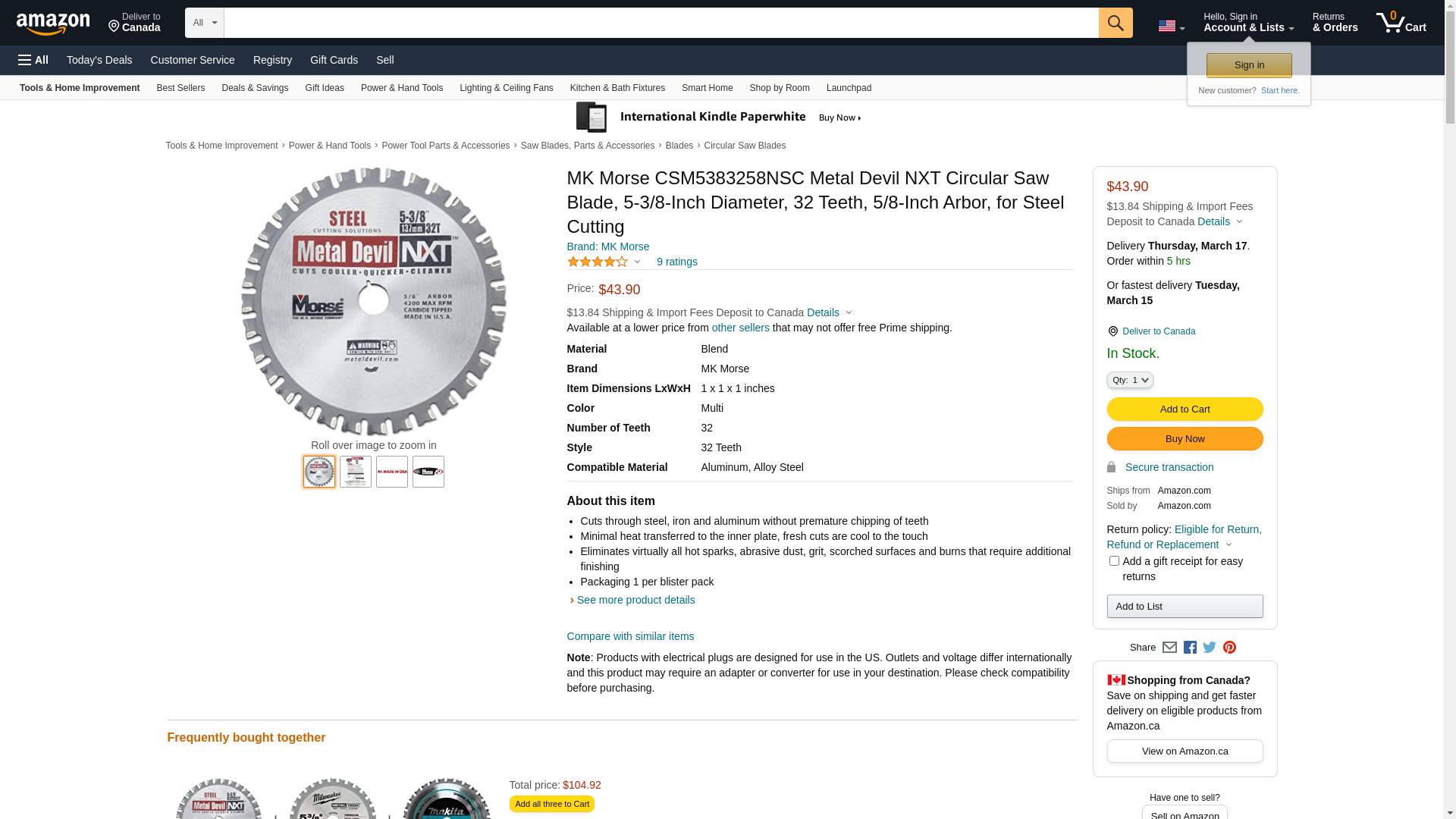The width and height of the screenshot is (1456, 819).
Task: Share product on Facebook
Action: click(x=1190, y=648)
